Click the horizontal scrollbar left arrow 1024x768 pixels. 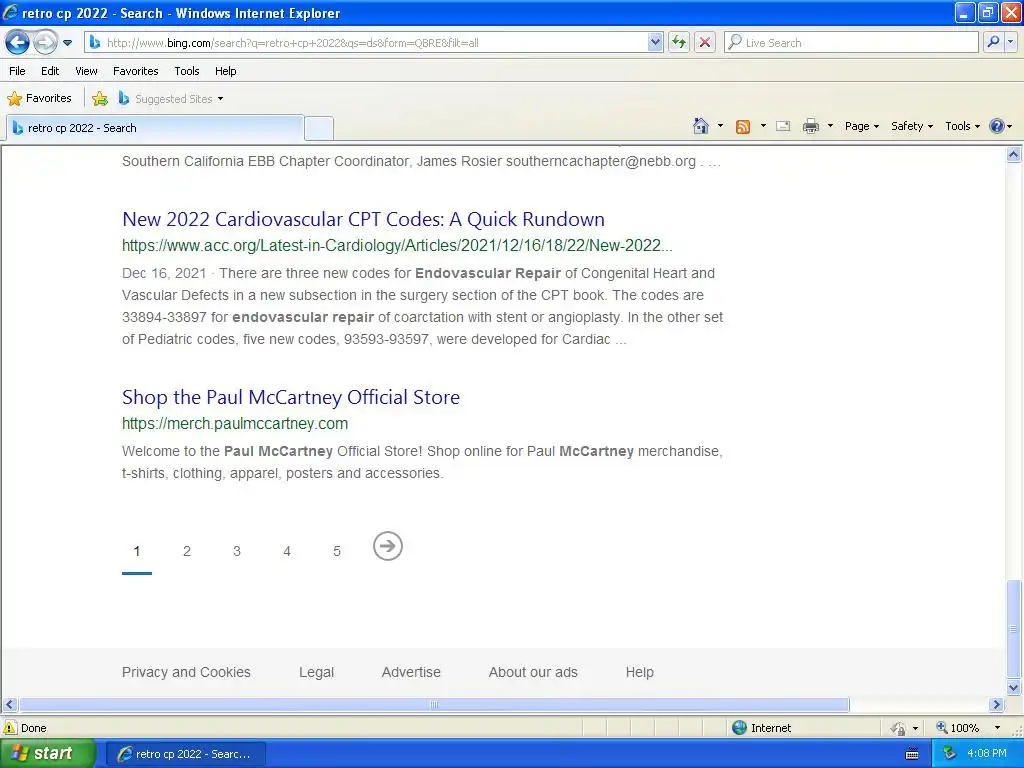pos(9,705)
